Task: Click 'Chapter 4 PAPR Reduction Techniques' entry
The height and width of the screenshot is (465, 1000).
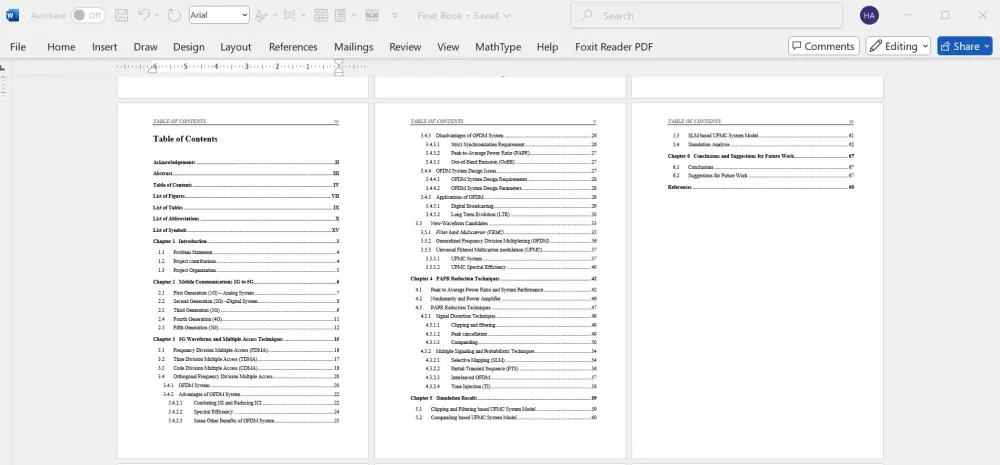Action: tap(503, 279)
